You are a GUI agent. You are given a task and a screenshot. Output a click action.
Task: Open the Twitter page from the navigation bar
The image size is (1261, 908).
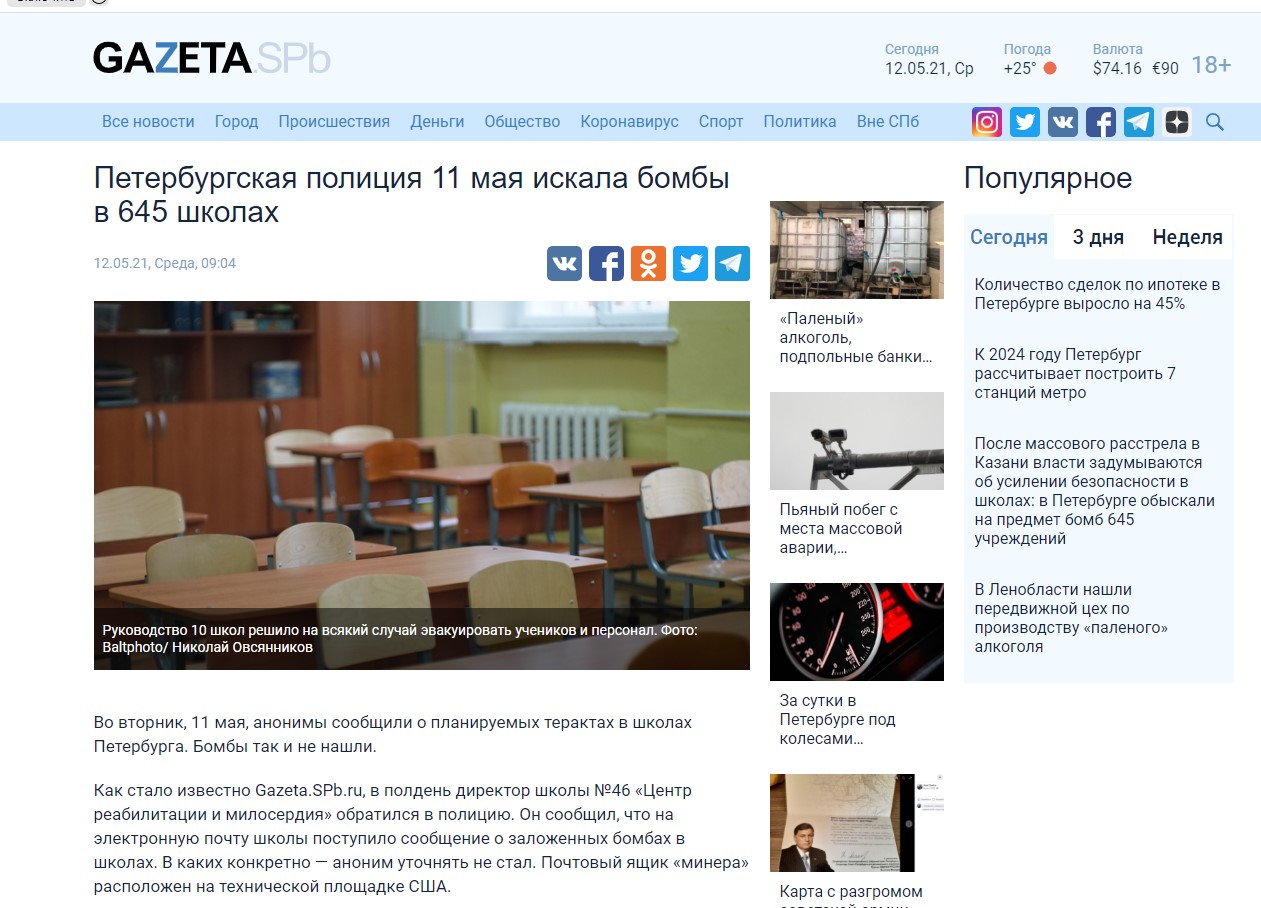1025,122
